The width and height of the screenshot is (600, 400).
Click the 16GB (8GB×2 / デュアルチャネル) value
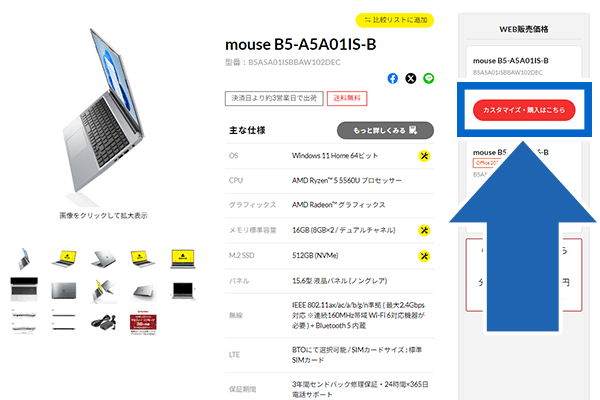click(x=344, y=230)
